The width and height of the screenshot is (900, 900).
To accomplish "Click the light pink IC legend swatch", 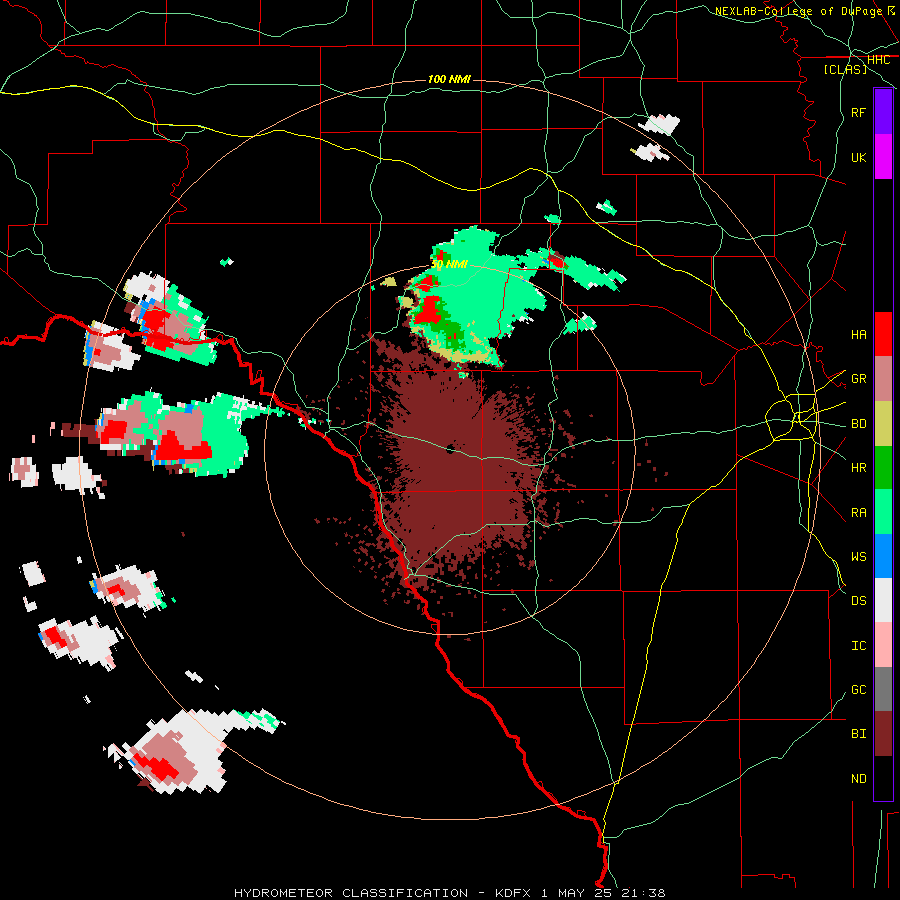I will pyautogui.click(x=883, y=645).
